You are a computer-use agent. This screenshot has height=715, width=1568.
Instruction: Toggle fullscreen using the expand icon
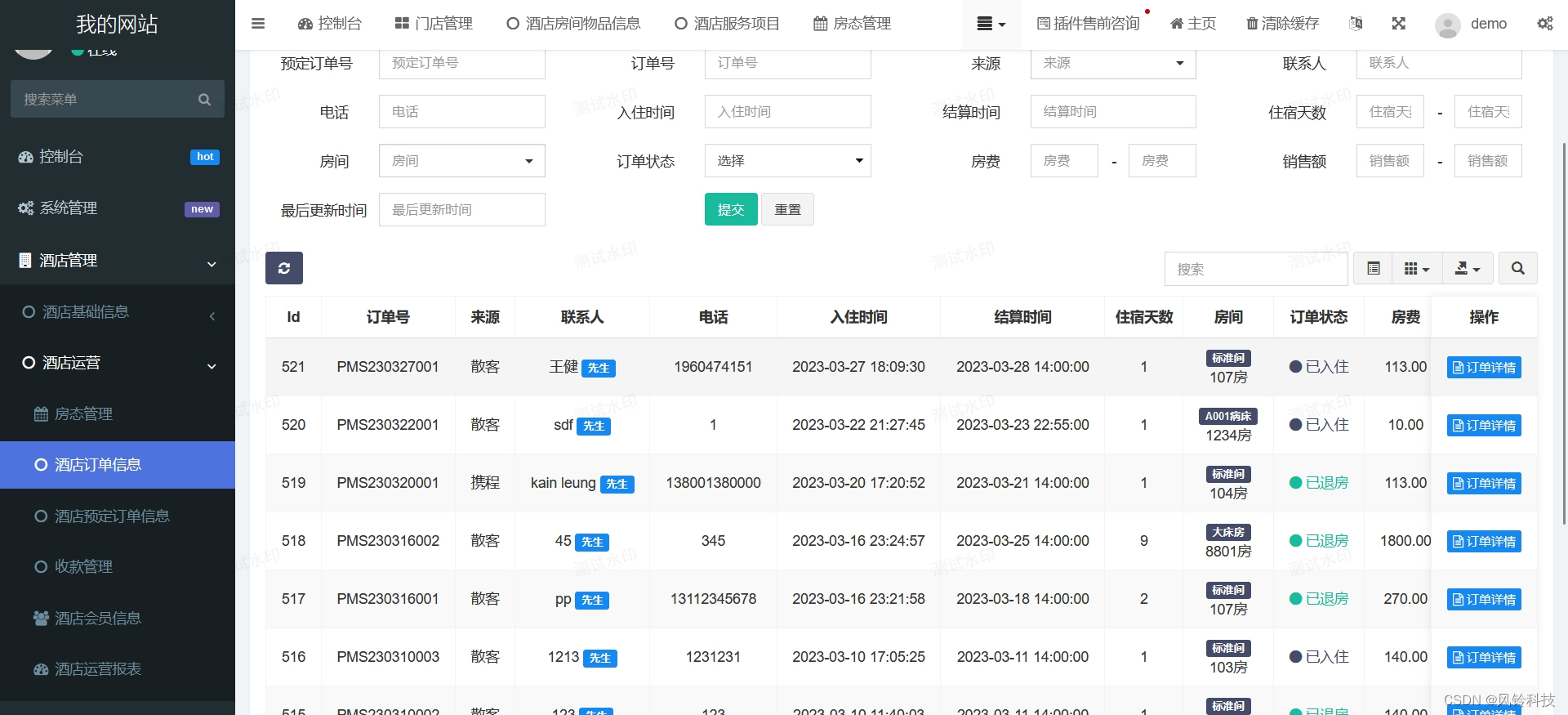point(1399,24)
